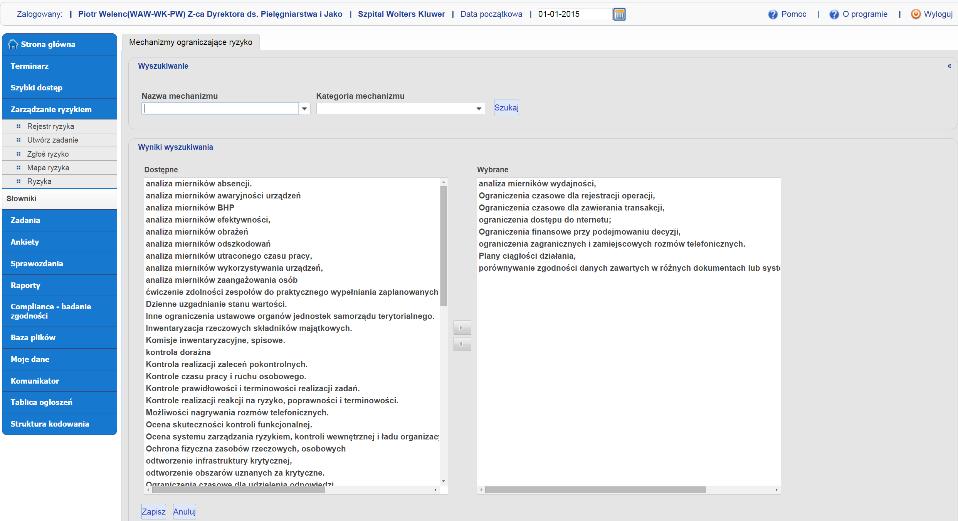Image resolution: width=958 pixels, height=521 pixels.
Task: Open Strona główna menu item
Action: 59,45
